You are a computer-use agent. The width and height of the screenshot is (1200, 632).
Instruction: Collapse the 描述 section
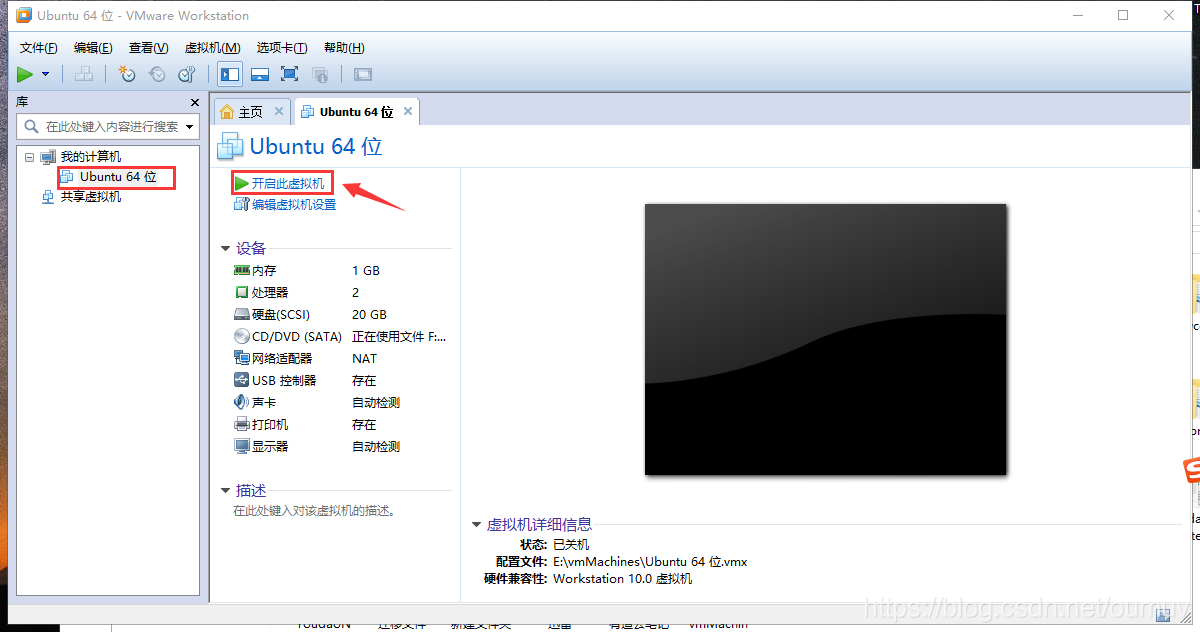point(225,491)
